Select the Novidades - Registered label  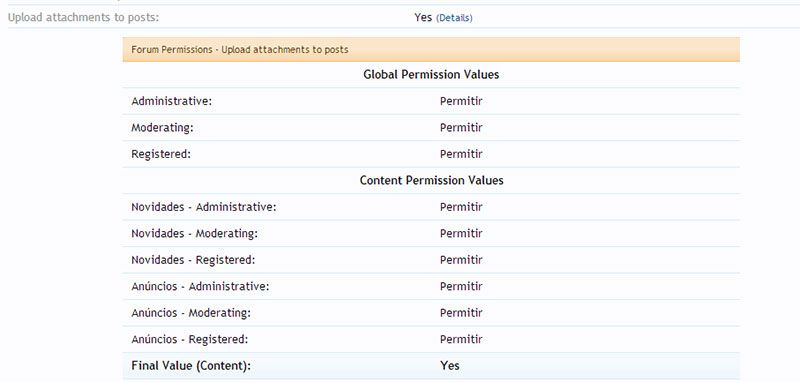coord(193,260)
